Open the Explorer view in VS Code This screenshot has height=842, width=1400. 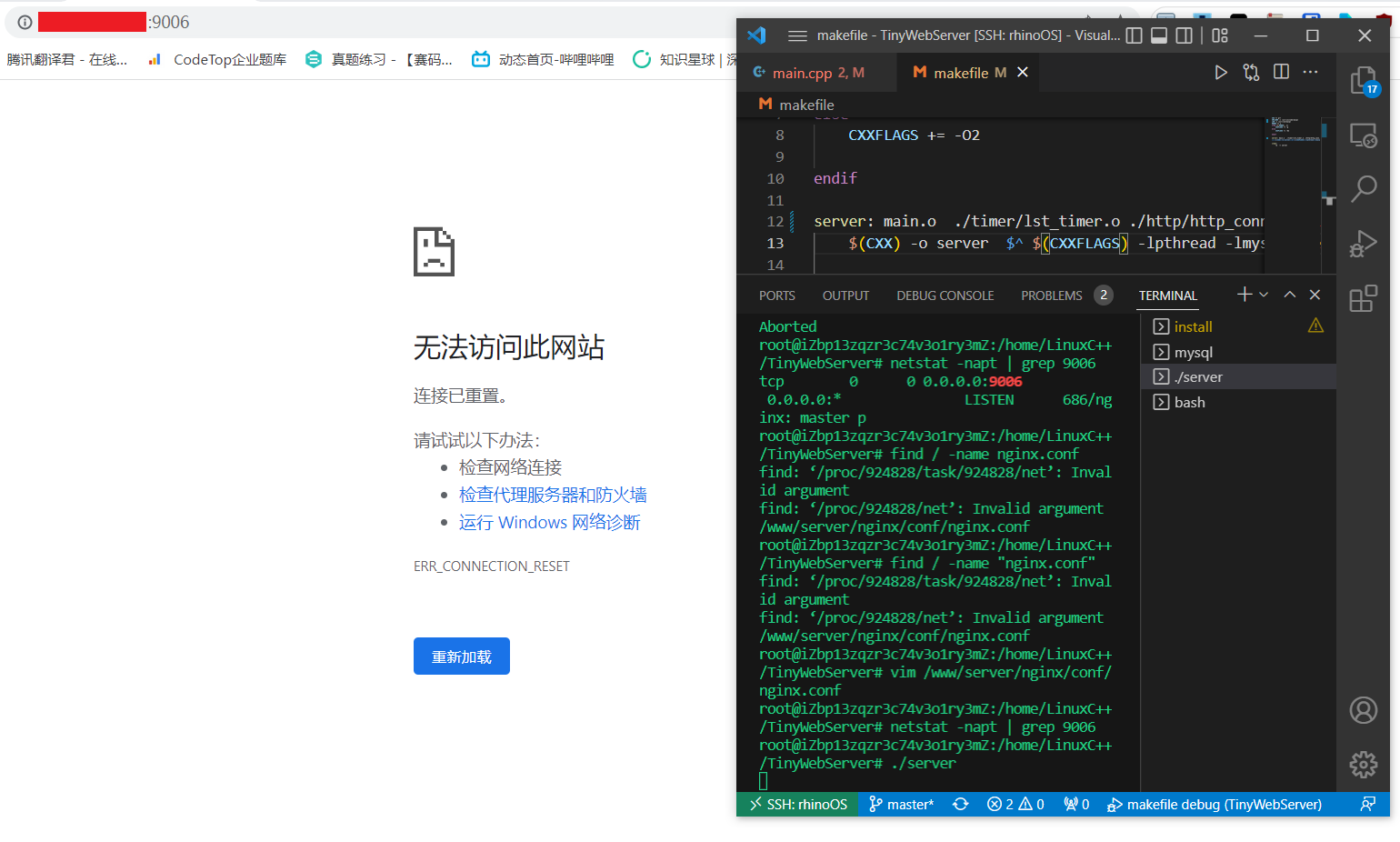(x=1364, y=82)
